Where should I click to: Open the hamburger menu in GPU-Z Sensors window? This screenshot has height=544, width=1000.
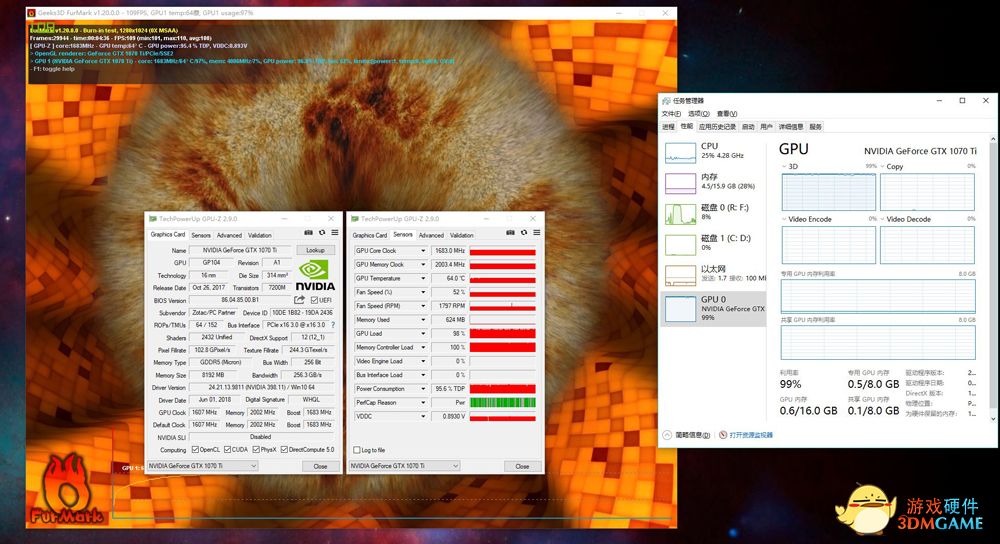[x=537, y=233]
